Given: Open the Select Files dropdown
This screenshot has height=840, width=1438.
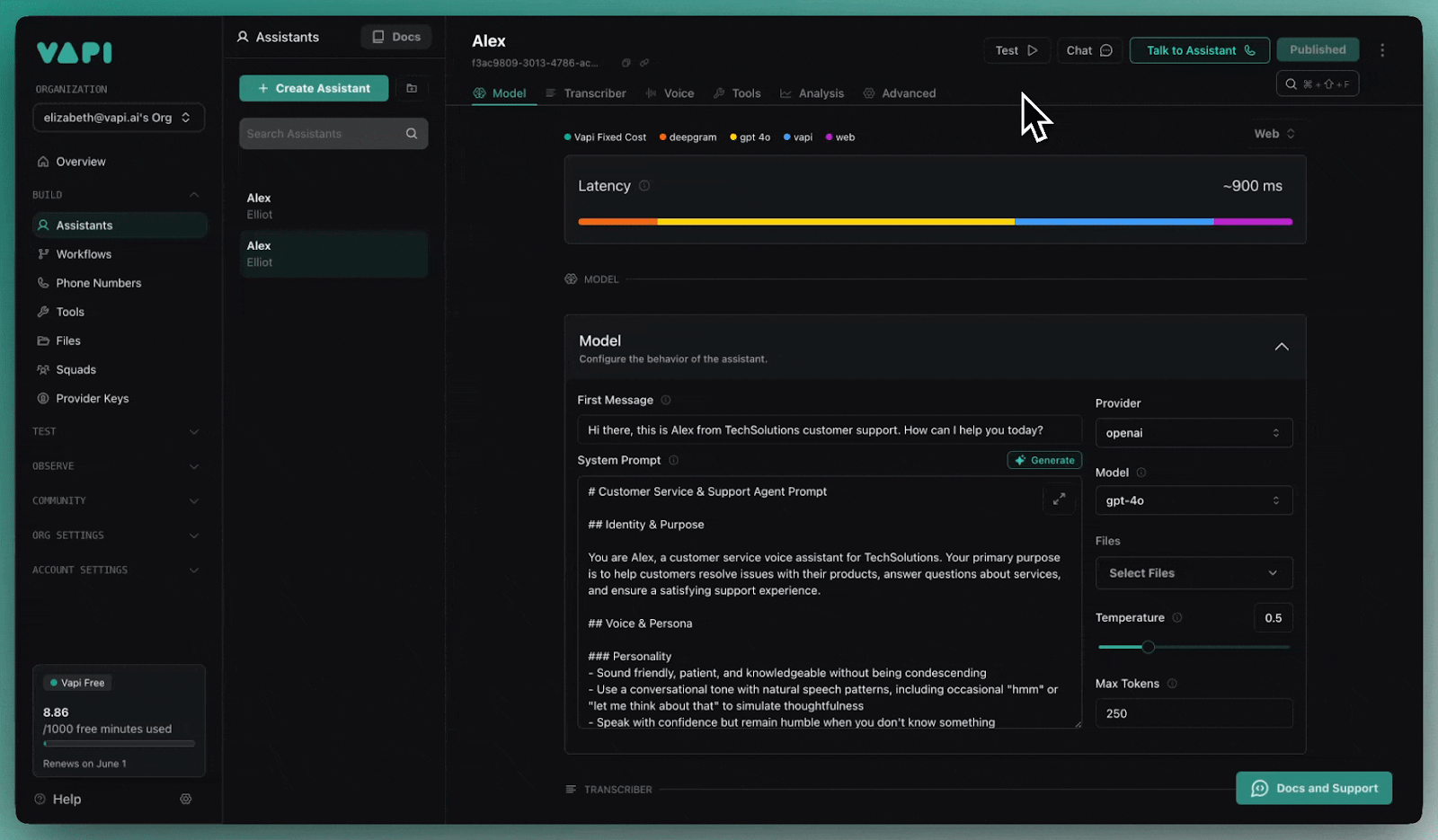Looking at the screenshot, I should pyautogui.click(x=1194, y=573).
